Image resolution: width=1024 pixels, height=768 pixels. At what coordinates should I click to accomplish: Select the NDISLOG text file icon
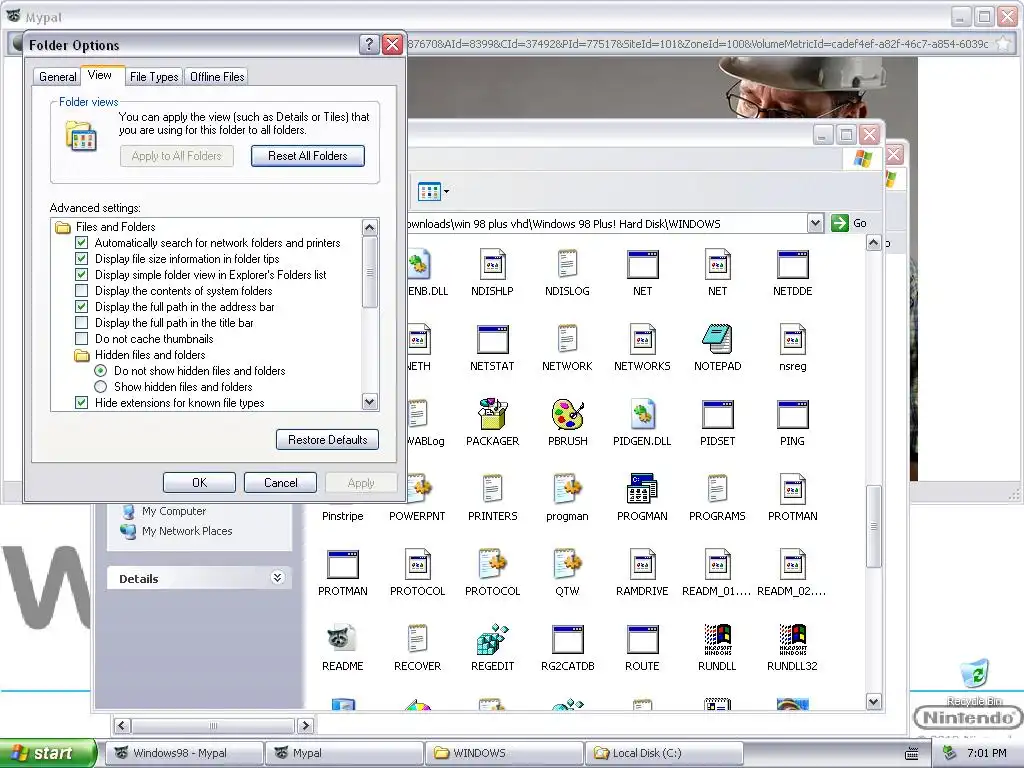568,264
